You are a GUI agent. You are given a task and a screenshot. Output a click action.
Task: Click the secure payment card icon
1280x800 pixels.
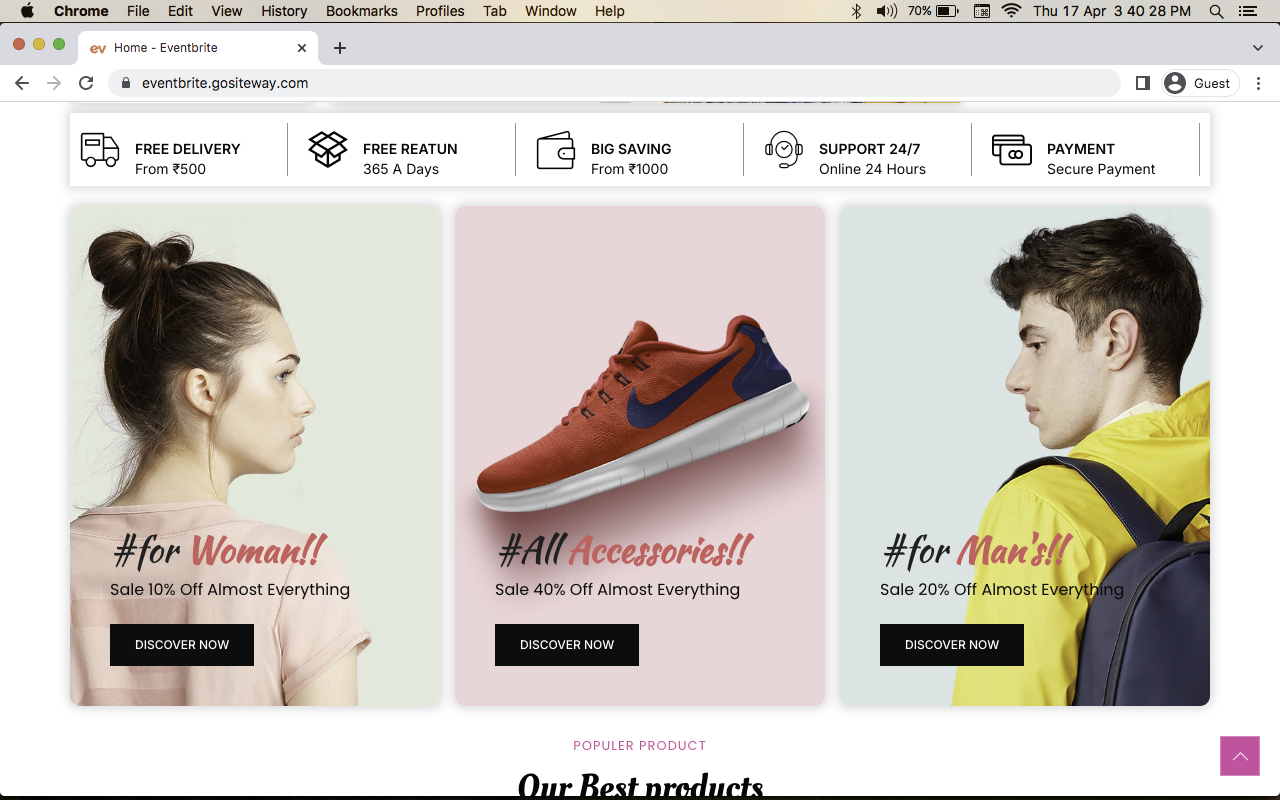pos(1012,150)
